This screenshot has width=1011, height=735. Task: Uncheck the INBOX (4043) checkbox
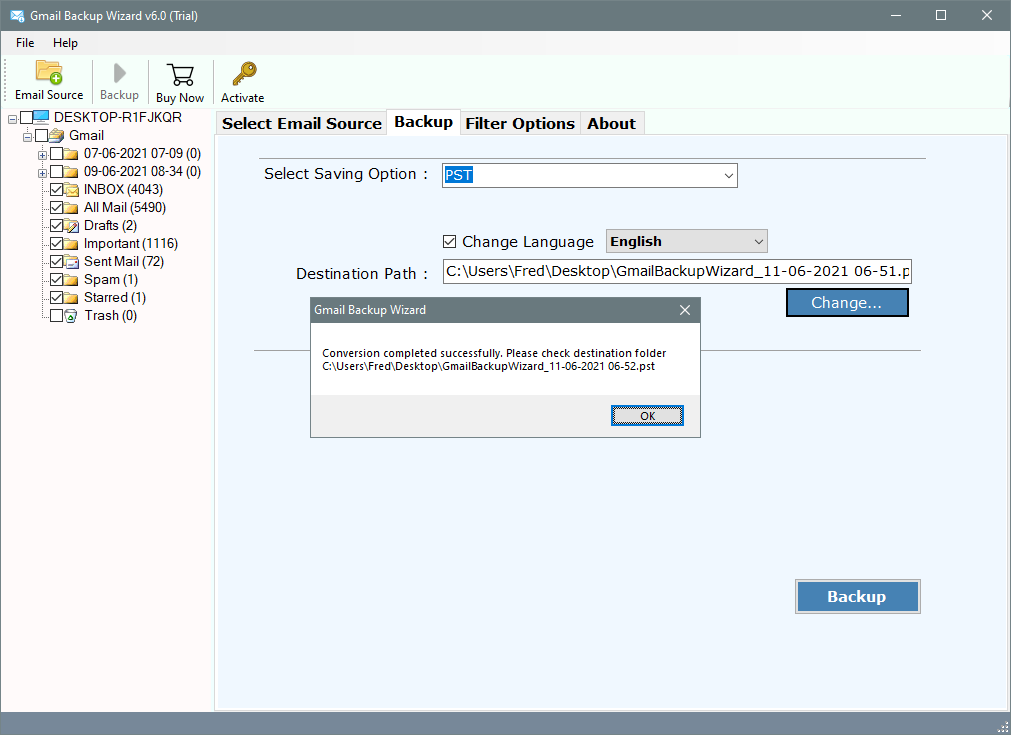pyautogui.click(x=56, y=190)
